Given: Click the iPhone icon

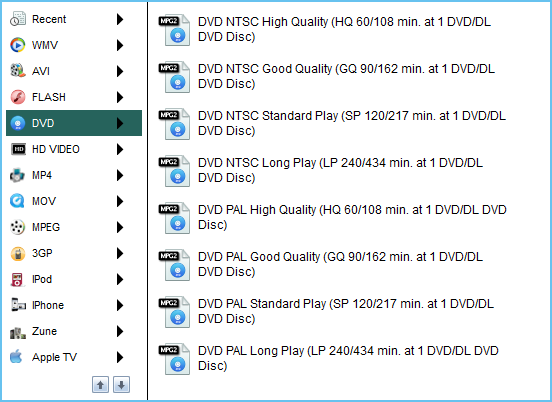Looking at the screenshot, I should [x=18, y=305].
